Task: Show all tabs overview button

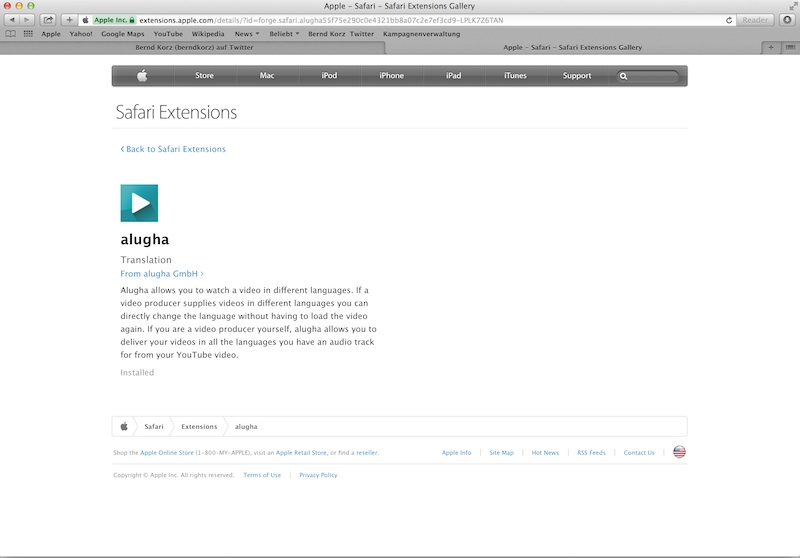Action: [790, 47]
